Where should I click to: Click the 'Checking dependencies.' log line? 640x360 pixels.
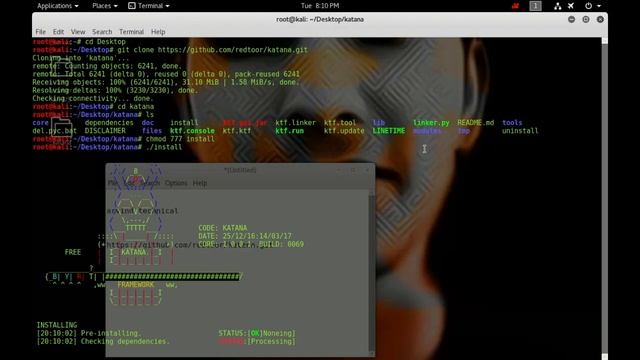125,342
